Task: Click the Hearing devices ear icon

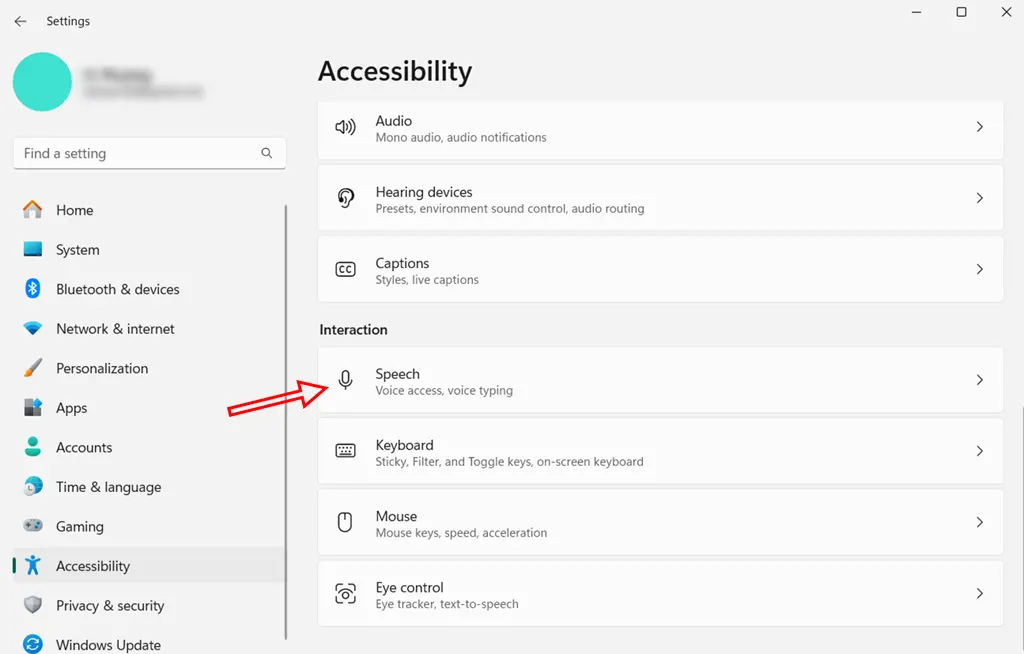Action: pos(345,199)
